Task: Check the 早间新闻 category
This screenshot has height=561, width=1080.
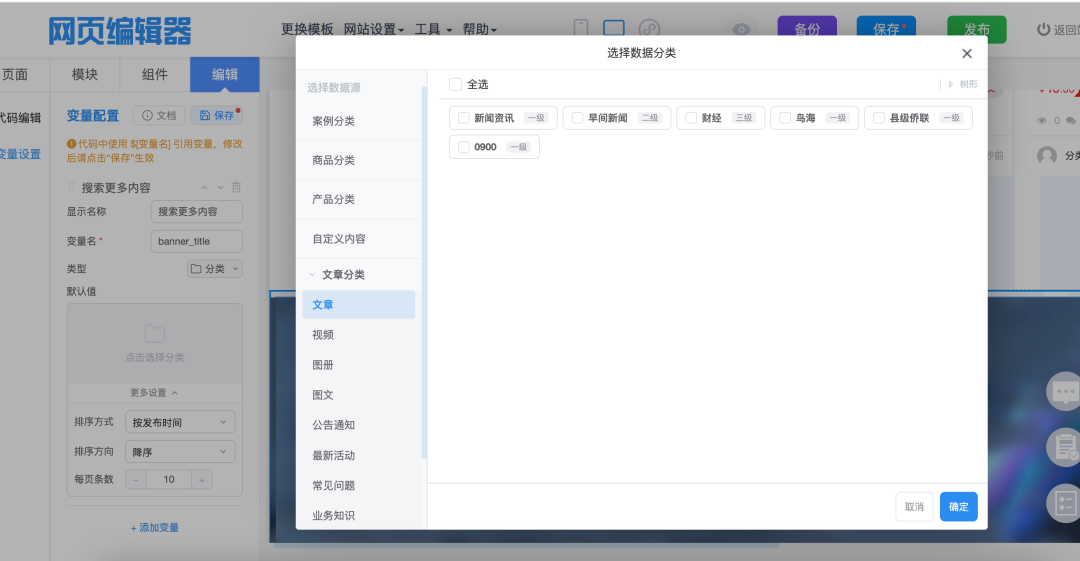Action: (577, 118)
